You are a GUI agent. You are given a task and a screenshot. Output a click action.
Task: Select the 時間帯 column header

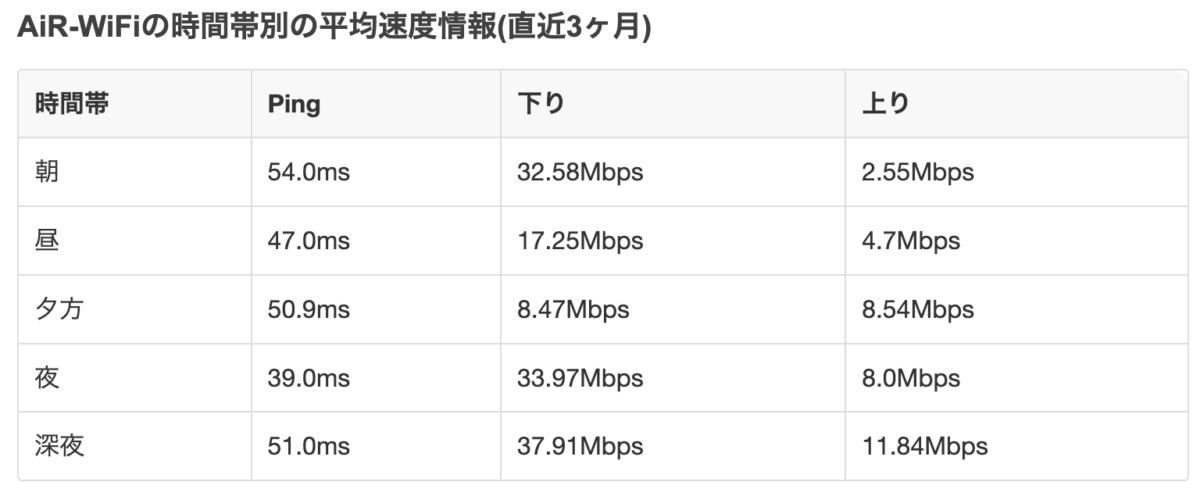point(71,104)
